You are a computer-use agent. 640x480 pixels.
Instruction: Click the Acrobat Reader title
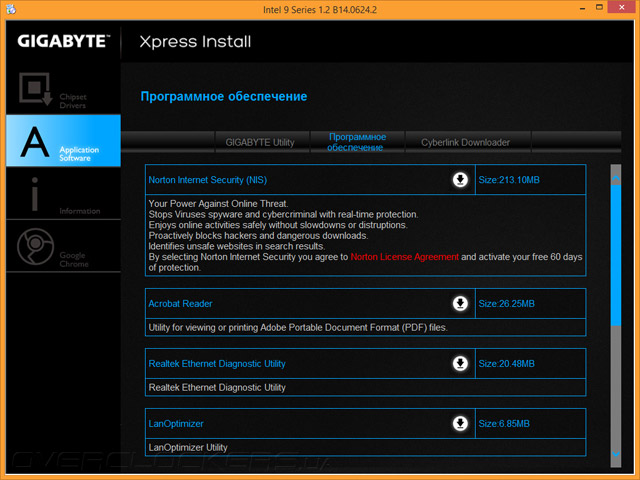click(x=180, y=304)
